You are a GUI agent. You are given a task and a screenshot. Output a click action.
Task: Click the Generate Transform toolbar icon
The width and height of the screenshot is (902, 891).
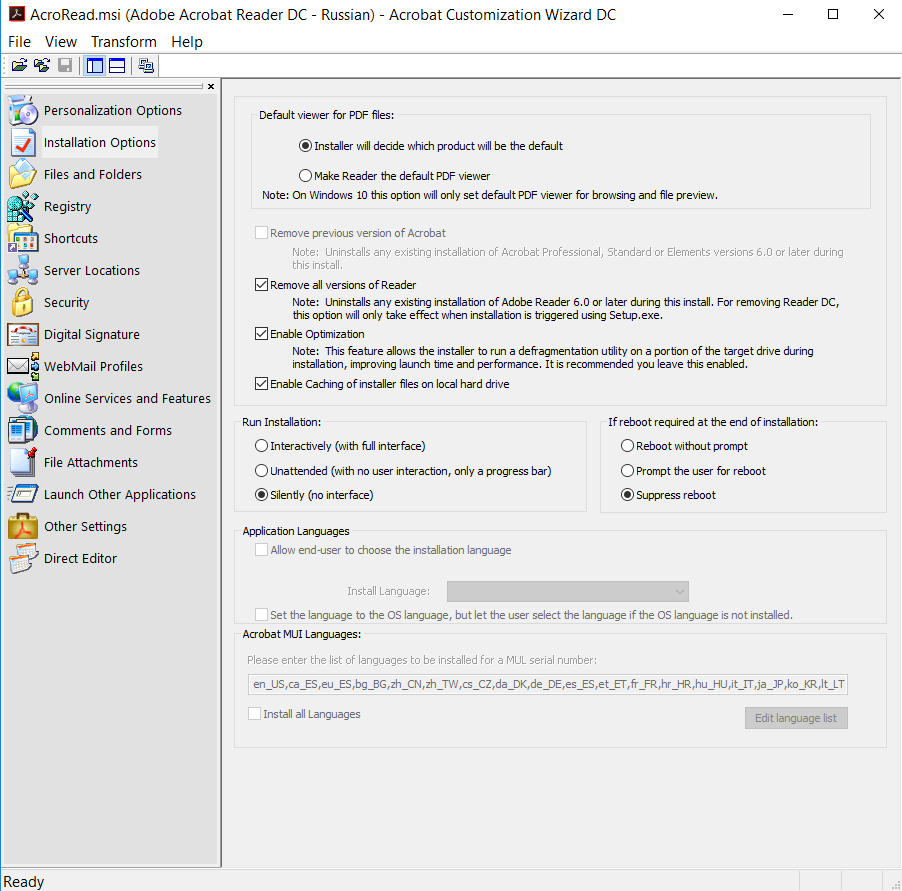(146, 66)
